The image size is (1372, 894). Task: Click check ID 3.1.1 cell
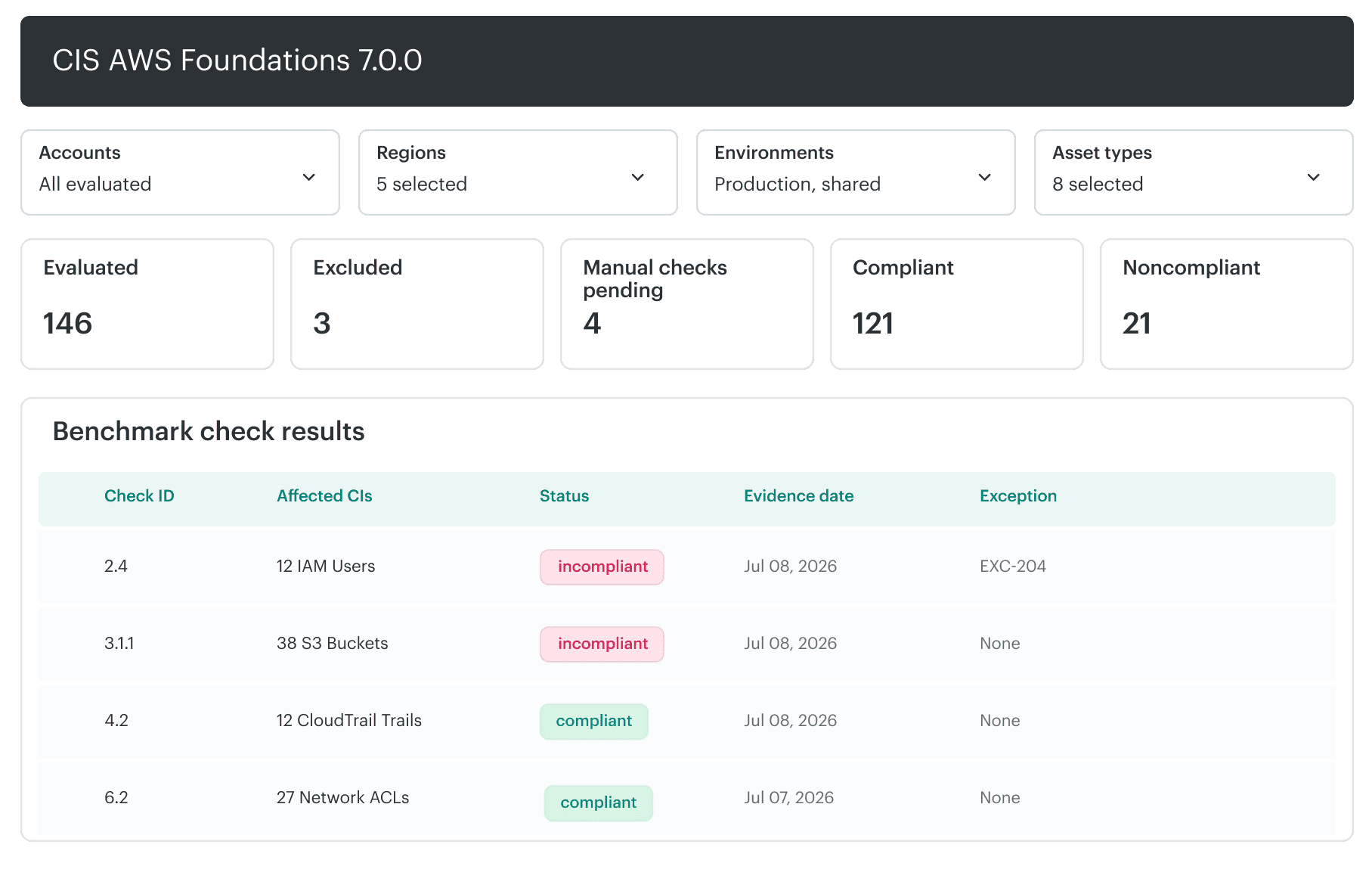(x=119, y=644)
